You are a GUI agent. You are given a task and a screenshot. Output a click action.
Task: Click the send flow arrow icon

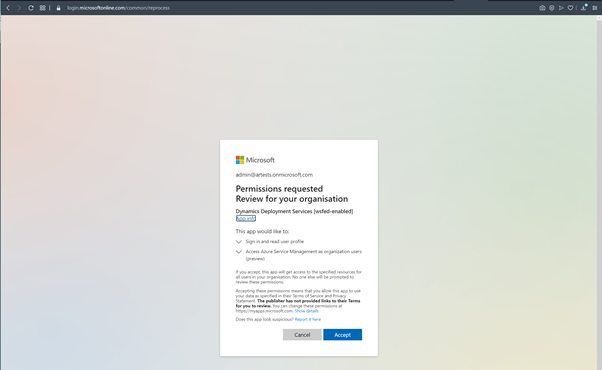[x=561, y=8]
